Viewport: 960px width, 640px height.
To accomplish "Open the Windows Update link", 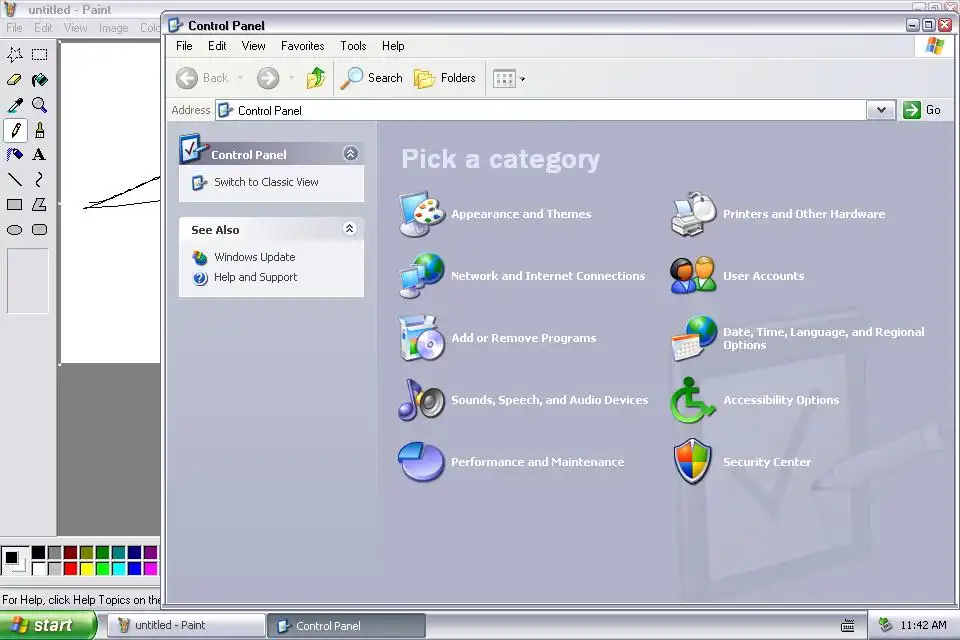I will (x=255, y=257).
